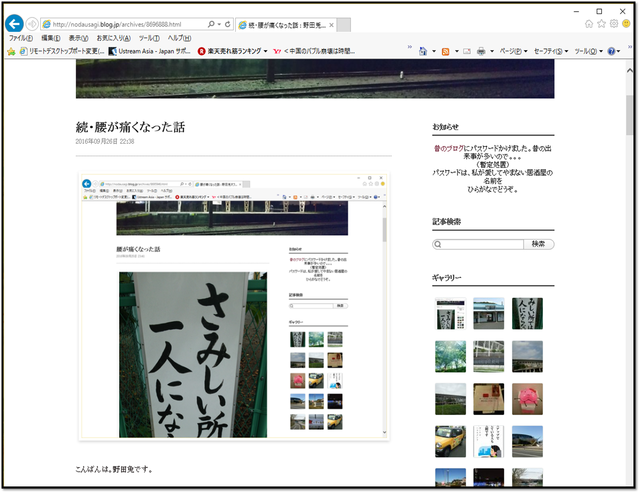Open the ツール(O) command bar dropdown

click(589, 51)
